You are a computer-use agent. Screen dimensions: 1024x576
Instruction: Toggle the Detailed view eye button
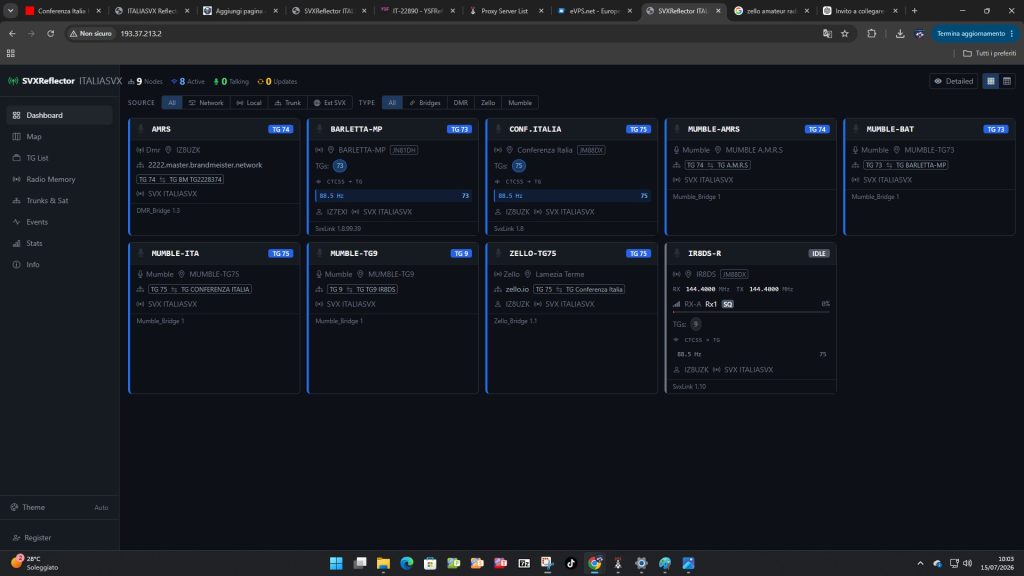tap(953, 81)
